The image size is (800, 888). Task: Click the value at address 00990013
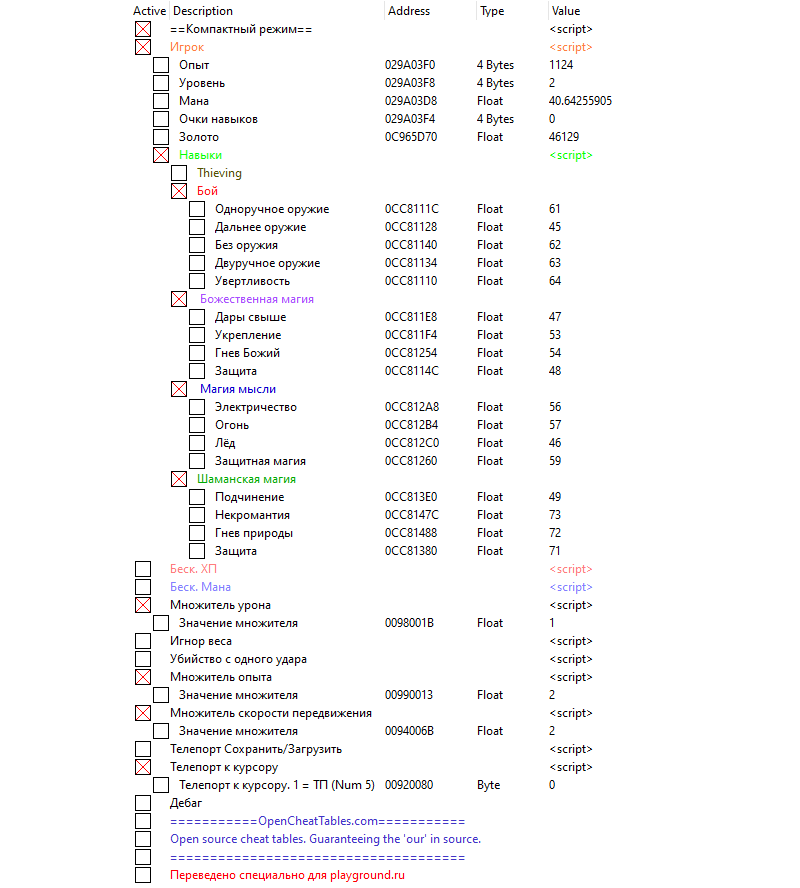(552, 695)
